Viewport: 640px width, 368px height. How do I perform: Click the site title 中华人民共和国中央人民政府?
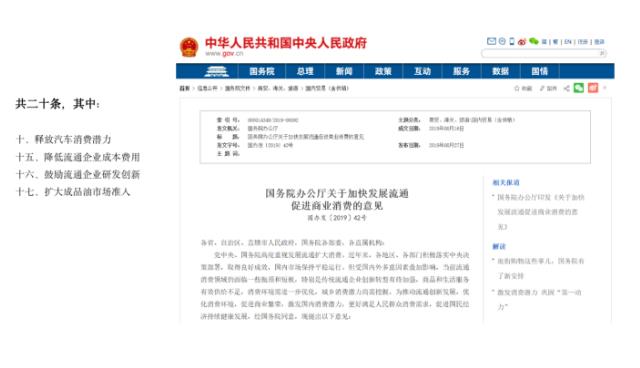286,42
